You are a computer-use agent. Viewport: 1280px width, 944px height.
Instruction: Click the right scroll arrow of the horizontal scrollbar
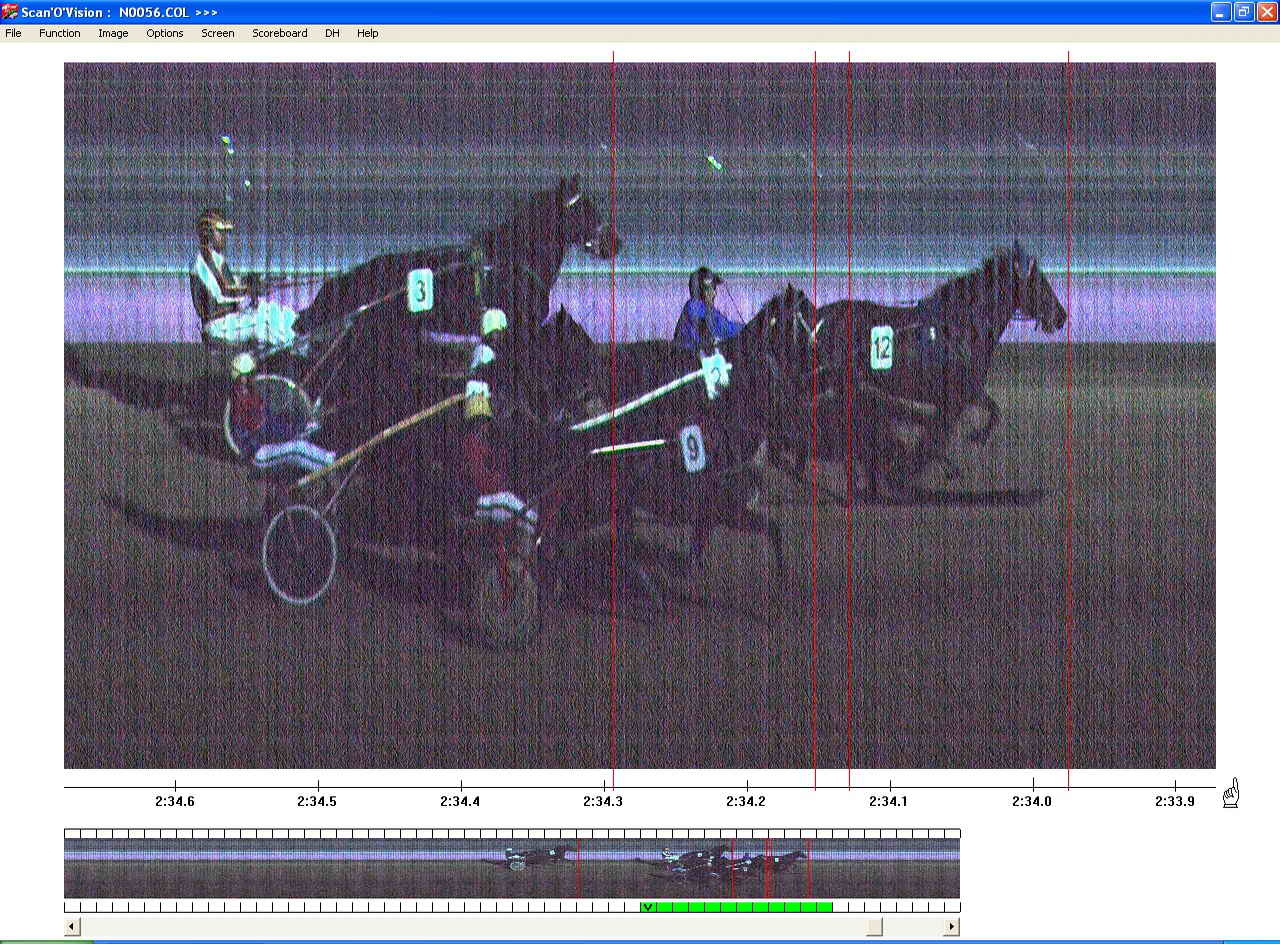point(951,927)
